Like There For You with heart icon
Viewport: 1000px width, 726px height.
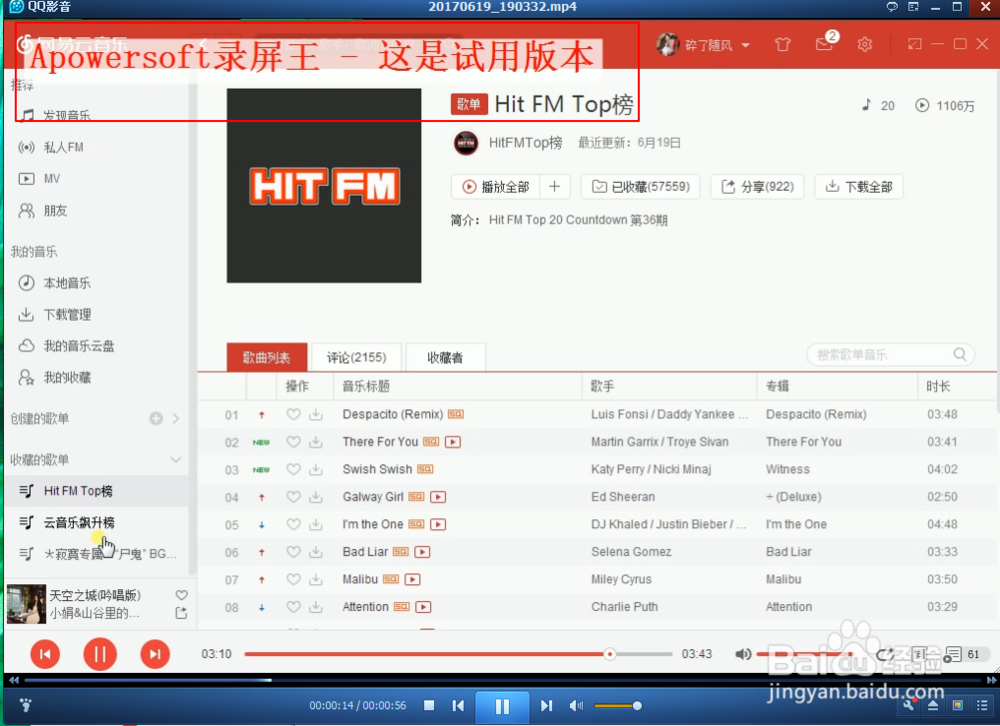point(293,442)
